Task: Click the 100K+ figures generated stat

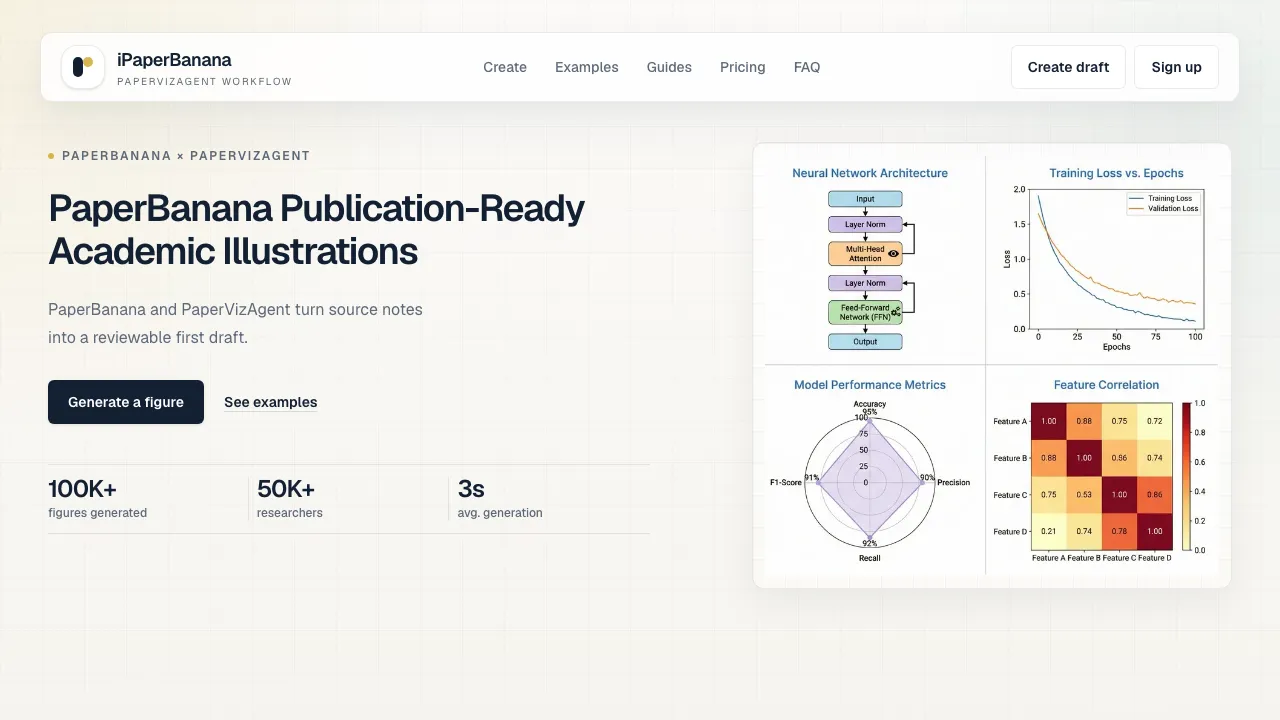Action: pyautogui.click(x=98, y=499)
